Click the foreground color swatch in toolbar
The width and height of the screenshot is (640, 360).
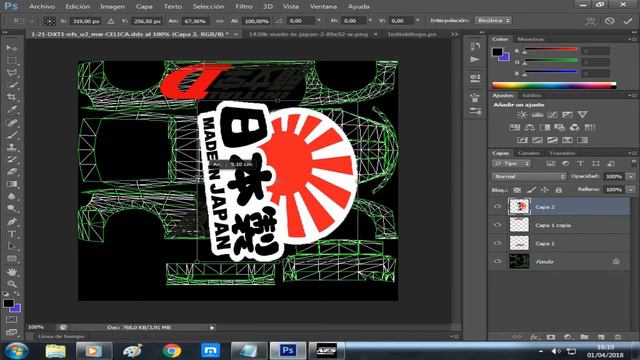(9, 303)
